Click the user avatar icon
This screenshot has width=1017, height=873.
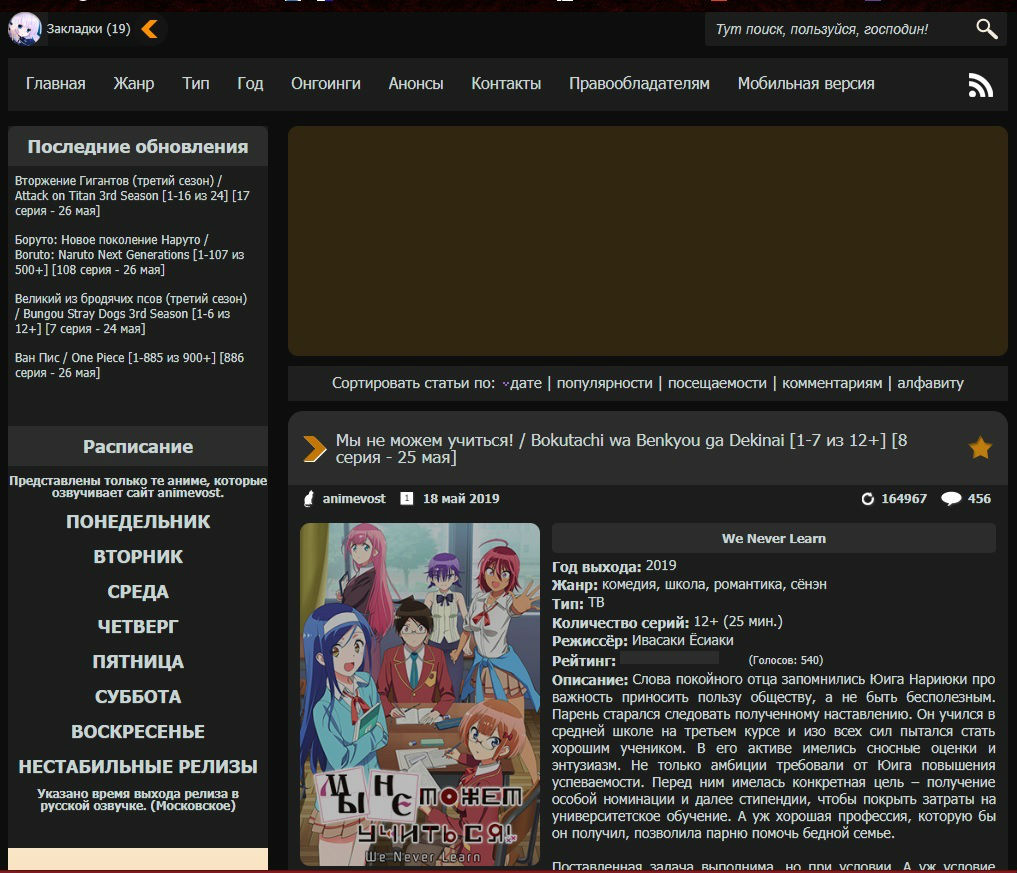[x=24, y=29]
